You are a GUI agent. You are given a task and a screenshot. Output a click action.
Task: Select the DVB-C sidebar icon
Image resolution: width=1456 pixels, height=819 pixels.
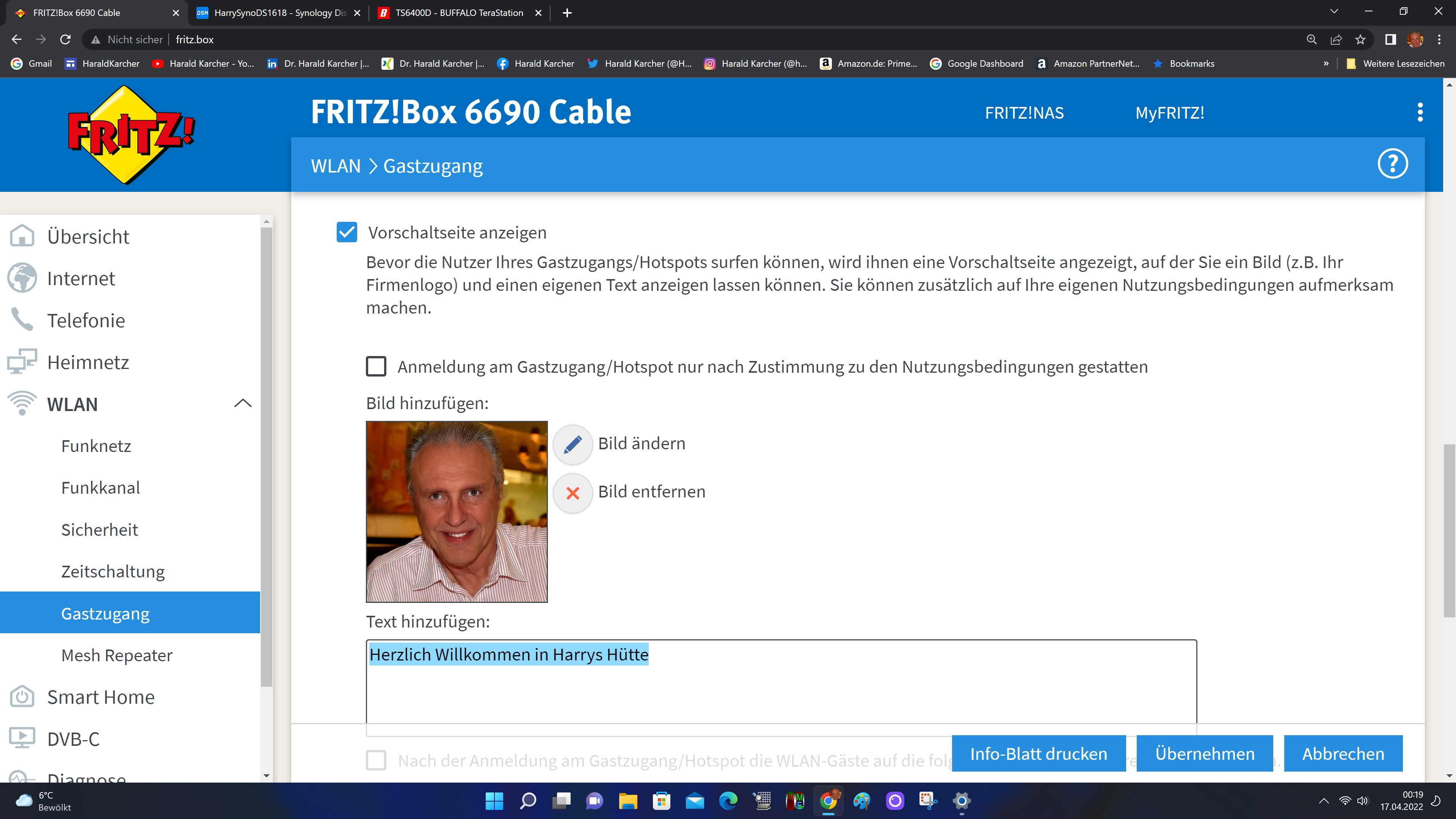(23, 738)
